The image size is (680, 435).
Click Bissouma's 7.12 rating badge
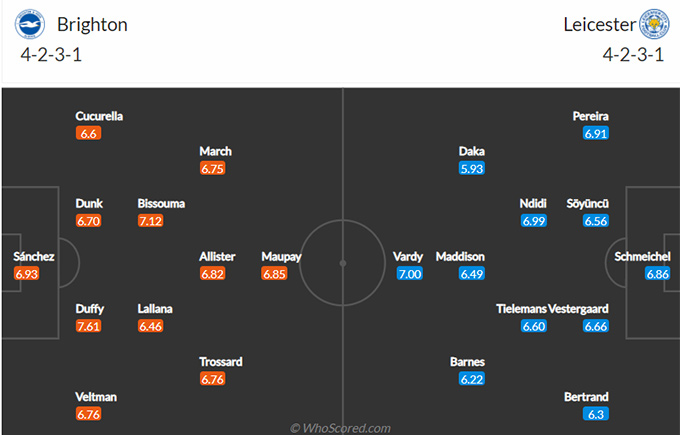pyautogui.click(x=150, y=221)
